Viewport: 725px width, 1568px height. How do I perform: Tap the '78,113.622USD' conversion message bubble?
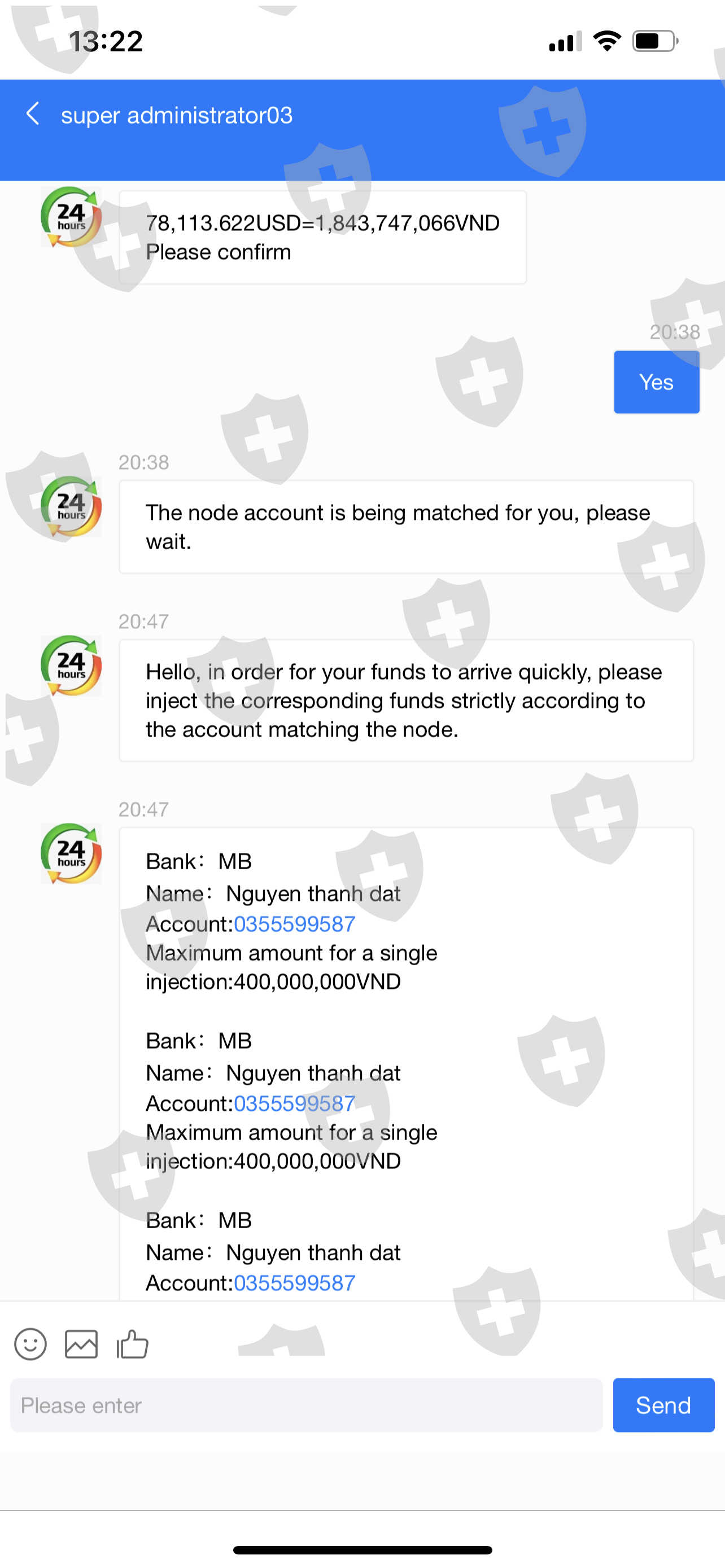click(322, 238)
